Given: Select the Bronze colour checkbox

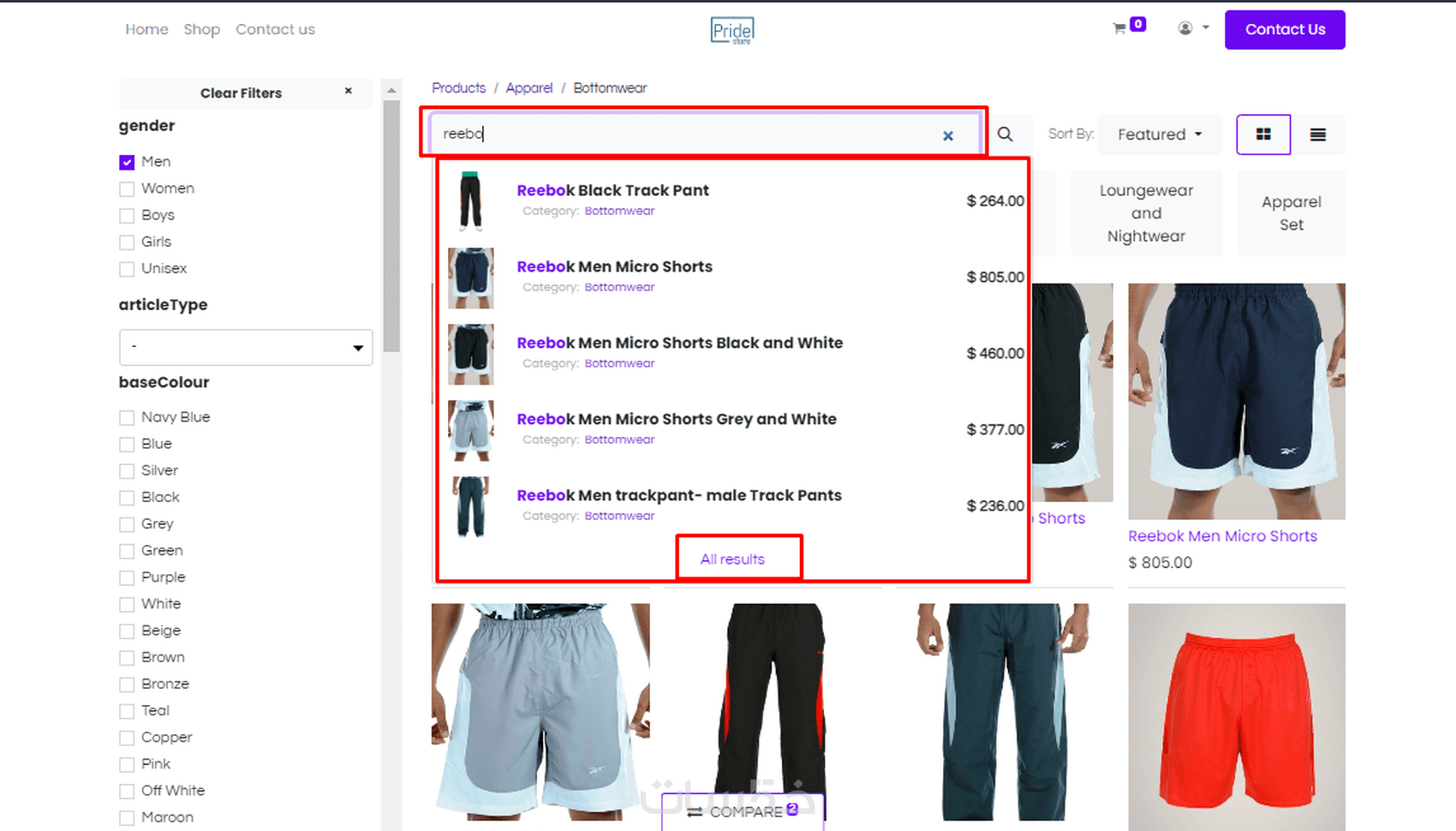Looking at the screenshot, I should click(127, 684).
